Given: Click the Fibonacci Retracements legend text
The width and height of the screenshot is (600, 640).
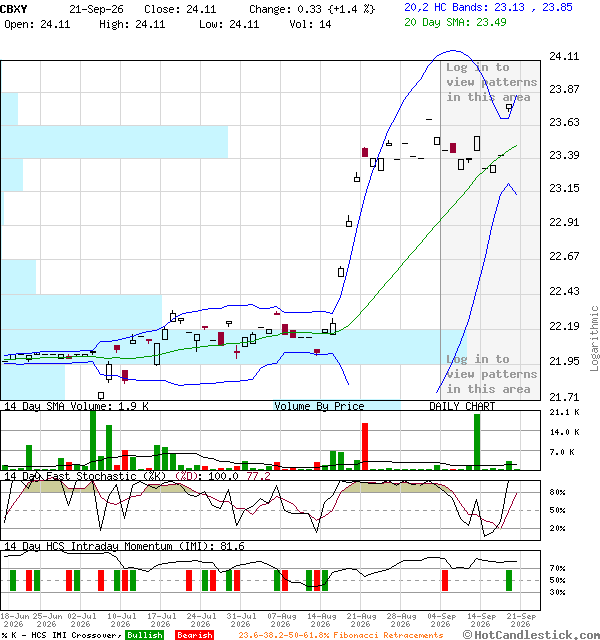Looking at the screenshot, I should [341, 635].
